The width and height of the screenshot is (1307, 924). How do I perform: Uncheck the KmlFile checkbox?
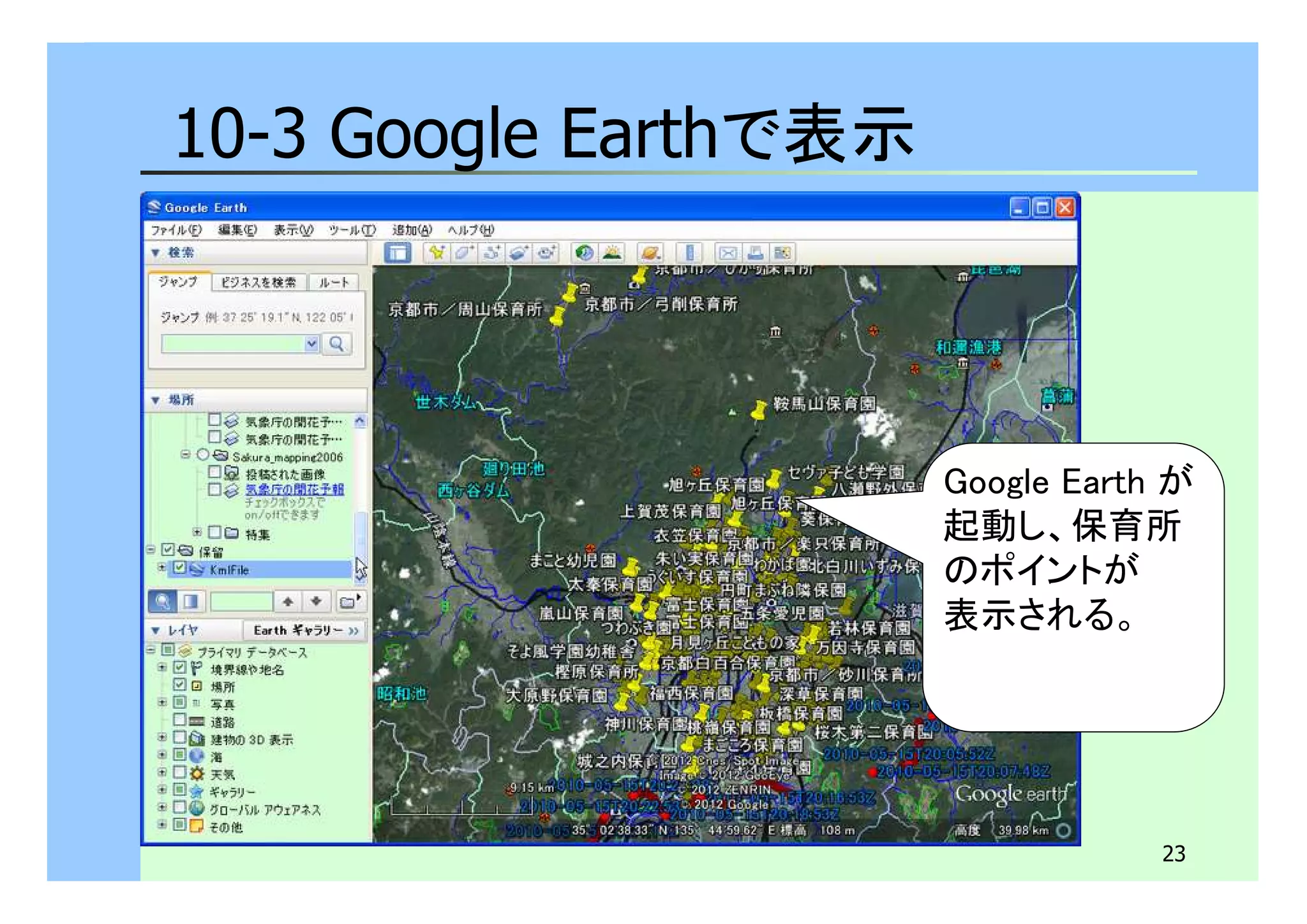tap(180, 568)
